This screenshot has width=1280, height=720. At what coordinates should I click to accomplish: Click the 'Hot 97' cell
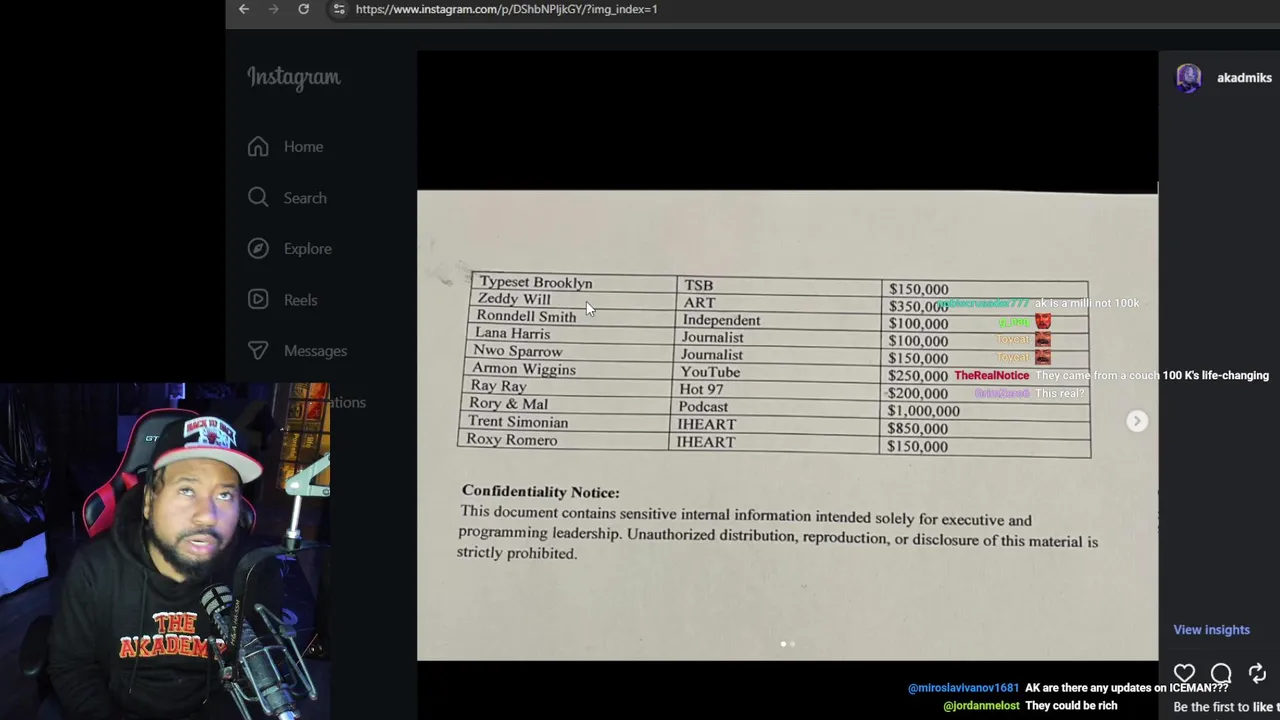coord(701,389)
